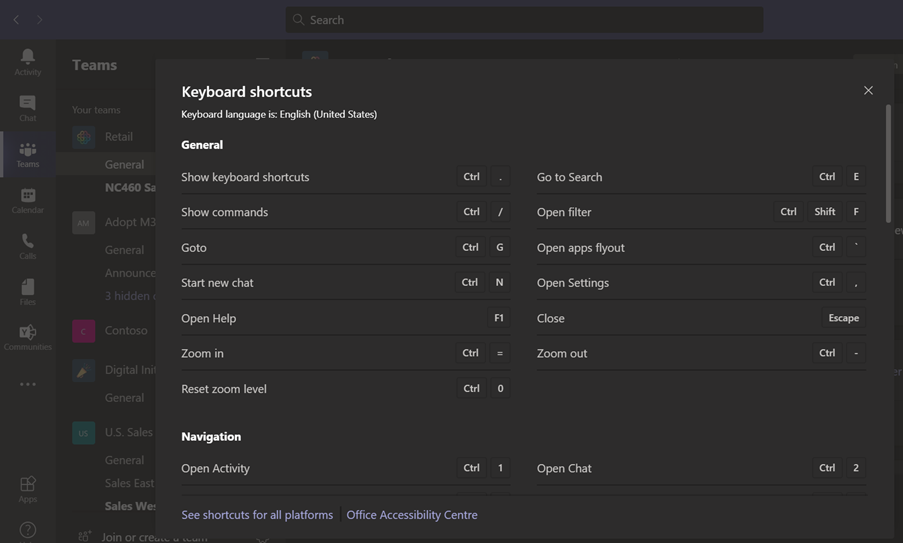The image size is (903, 543).
Task: Open Office Accessibility Centre link
Action: (412, 515)
